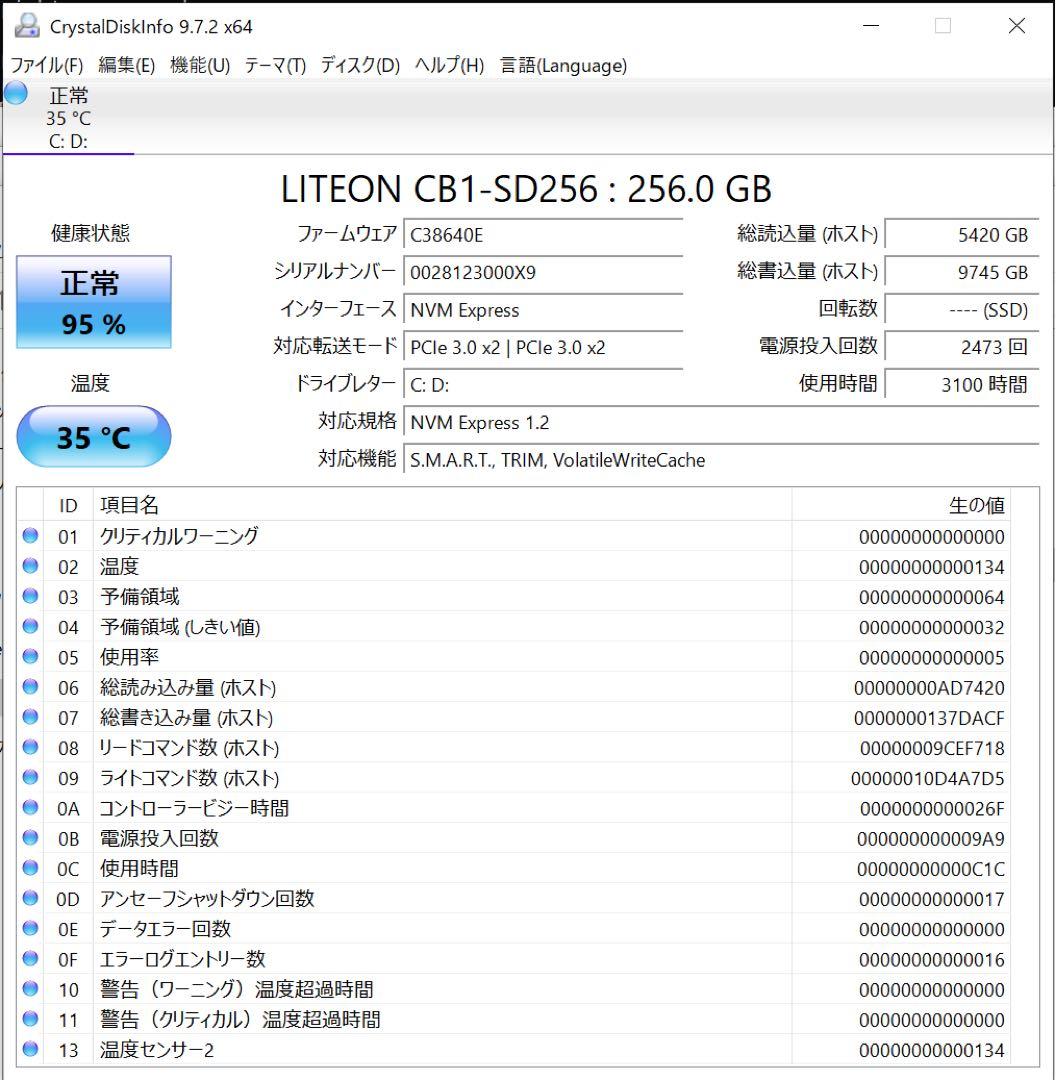Click the 35 °C temperature button
This screenshot has height=1080, width=1056.
94,436
